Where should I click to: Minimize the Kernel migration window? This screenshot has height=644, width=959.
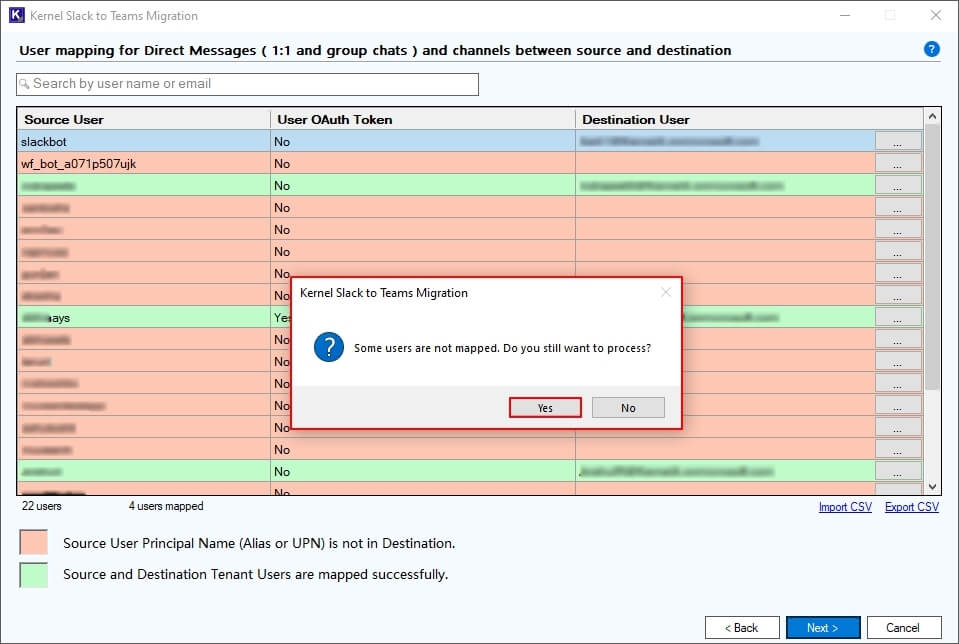tap(845, 15)
